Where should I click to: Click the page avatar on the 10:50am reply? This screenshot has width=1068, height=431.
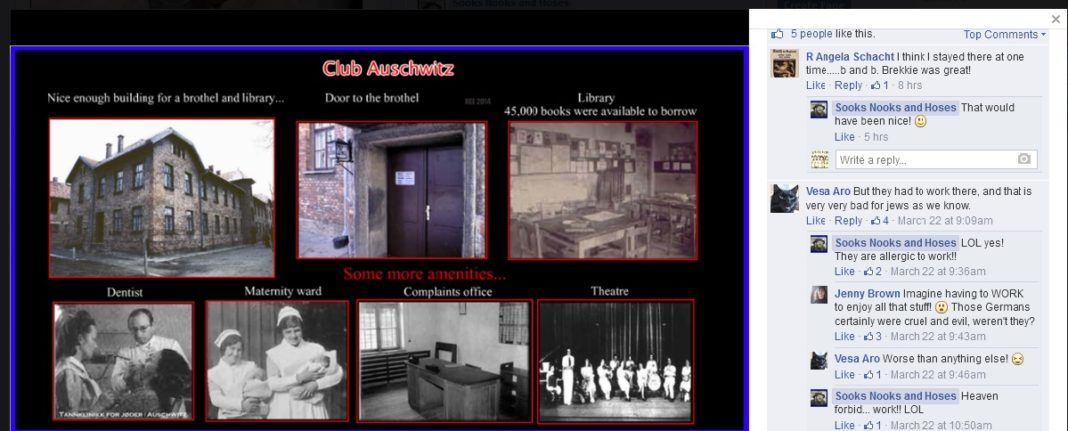coord(819,398)
